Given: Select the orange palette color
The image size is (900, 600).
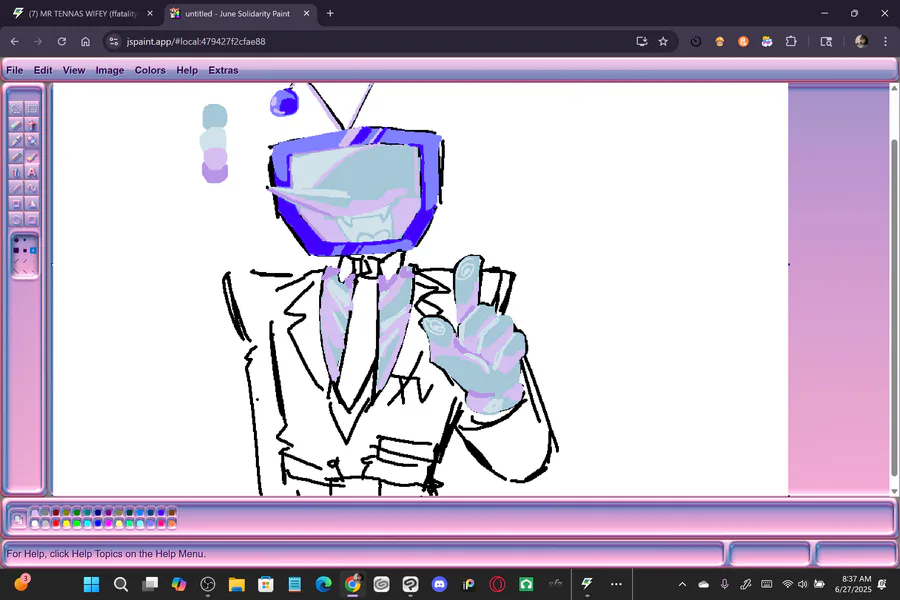Looking at the screenshot, I should point(172,524).
